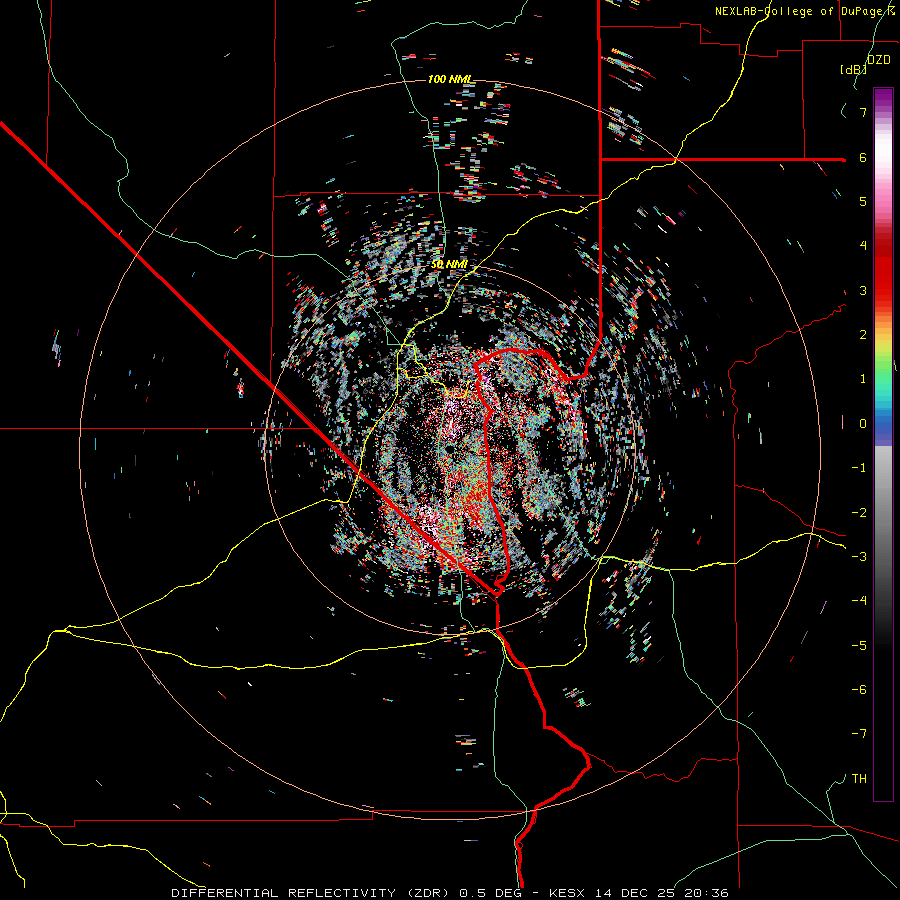Click the "DZD" product label above the scale
The width and height of the screenshot is (900, 900).
878,60
